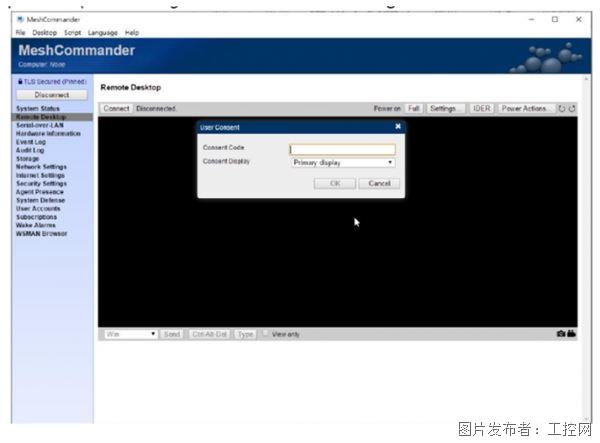Select Security Settings in sidebar
The width and height of the screenshot is (600, 443).
pos(41,184)
